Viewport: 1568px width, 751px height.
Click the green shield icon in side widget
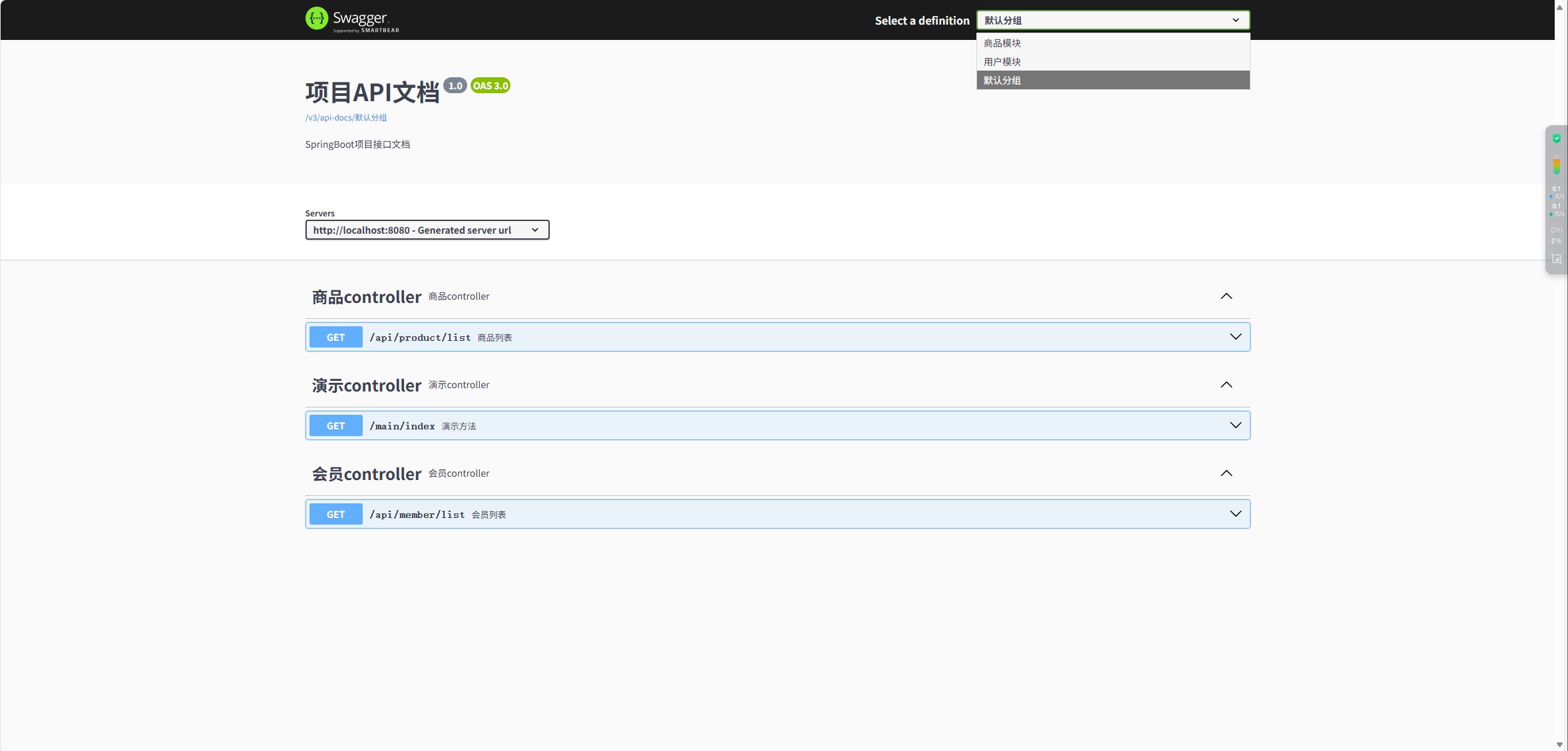coord(1557,138)
